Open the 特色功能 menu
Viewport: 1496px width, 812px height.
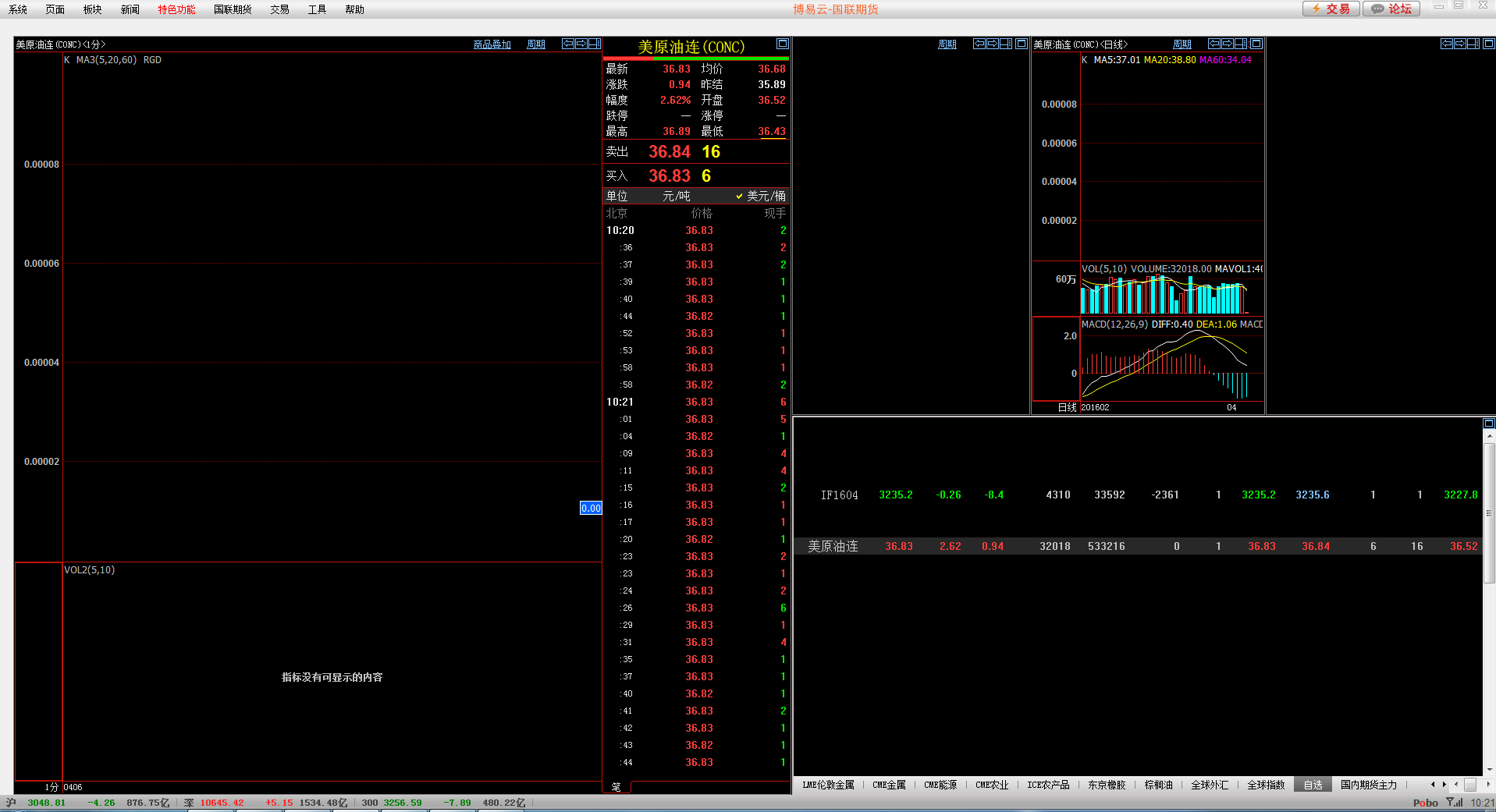pos(176,9)
